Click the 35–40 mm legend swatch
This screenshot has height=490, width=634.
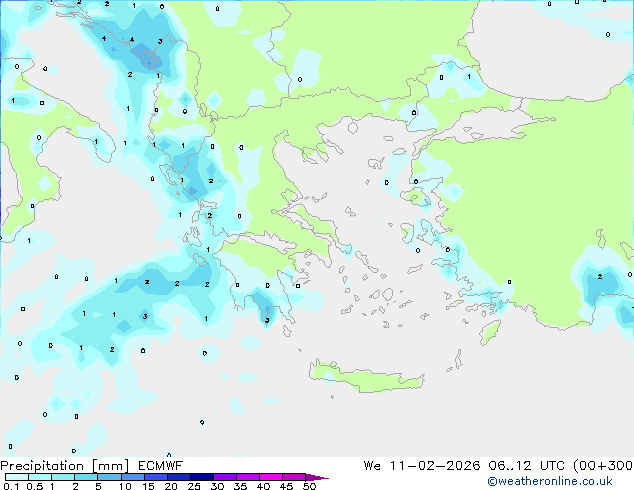[x=247, y=477]
